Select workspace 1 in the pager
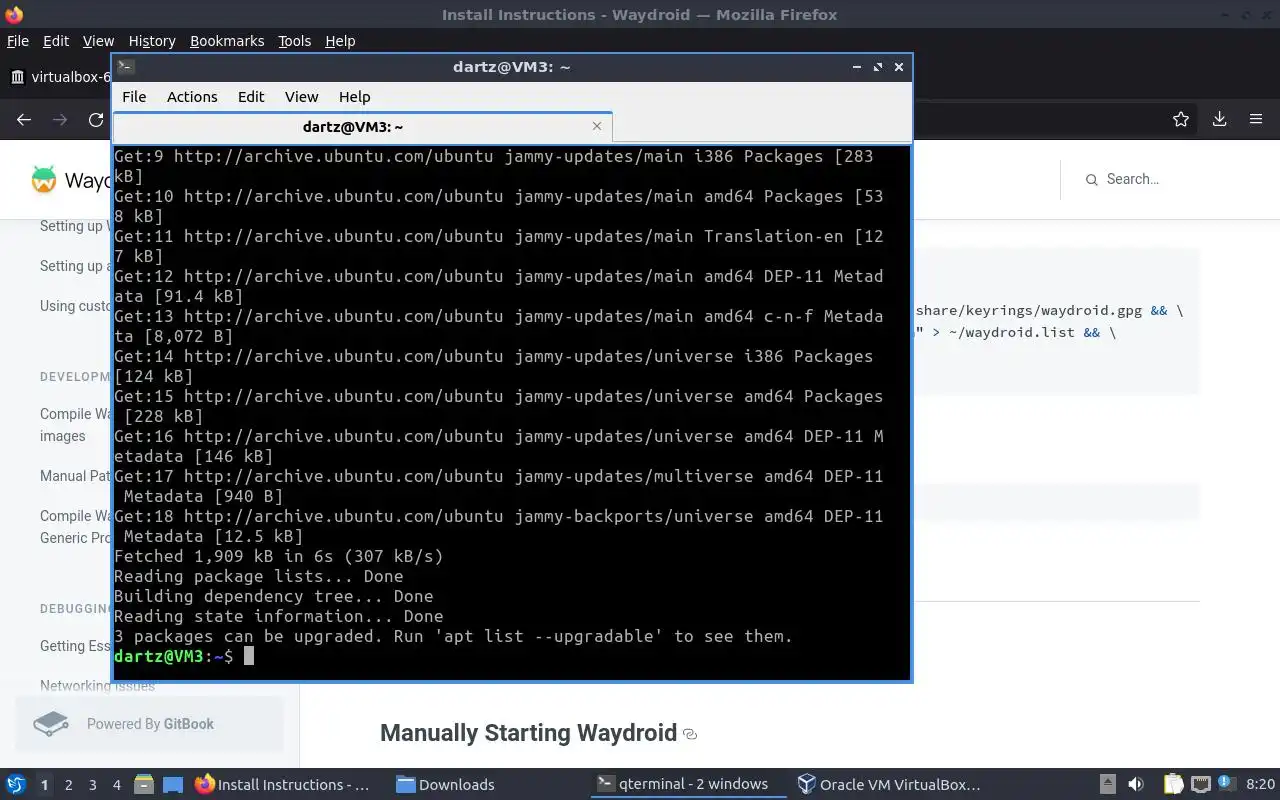The image size is (1280, 800). [x=44, y=785]
